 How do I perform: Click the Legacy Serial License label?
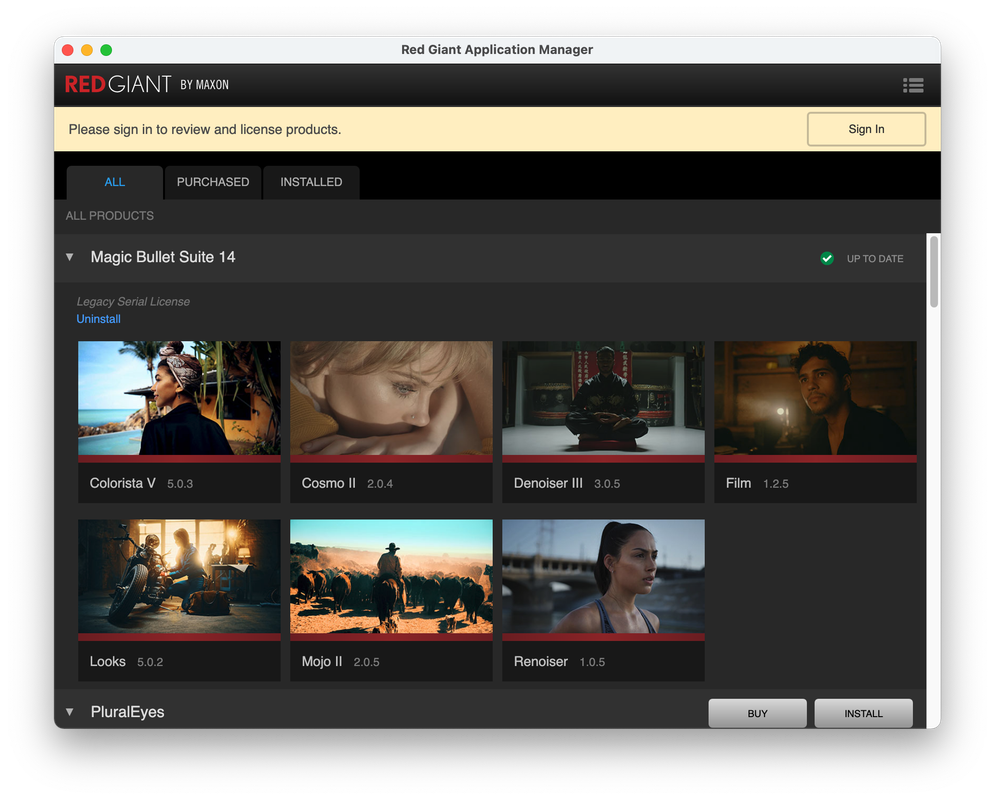pyautogui.click(x=133, y=301)
